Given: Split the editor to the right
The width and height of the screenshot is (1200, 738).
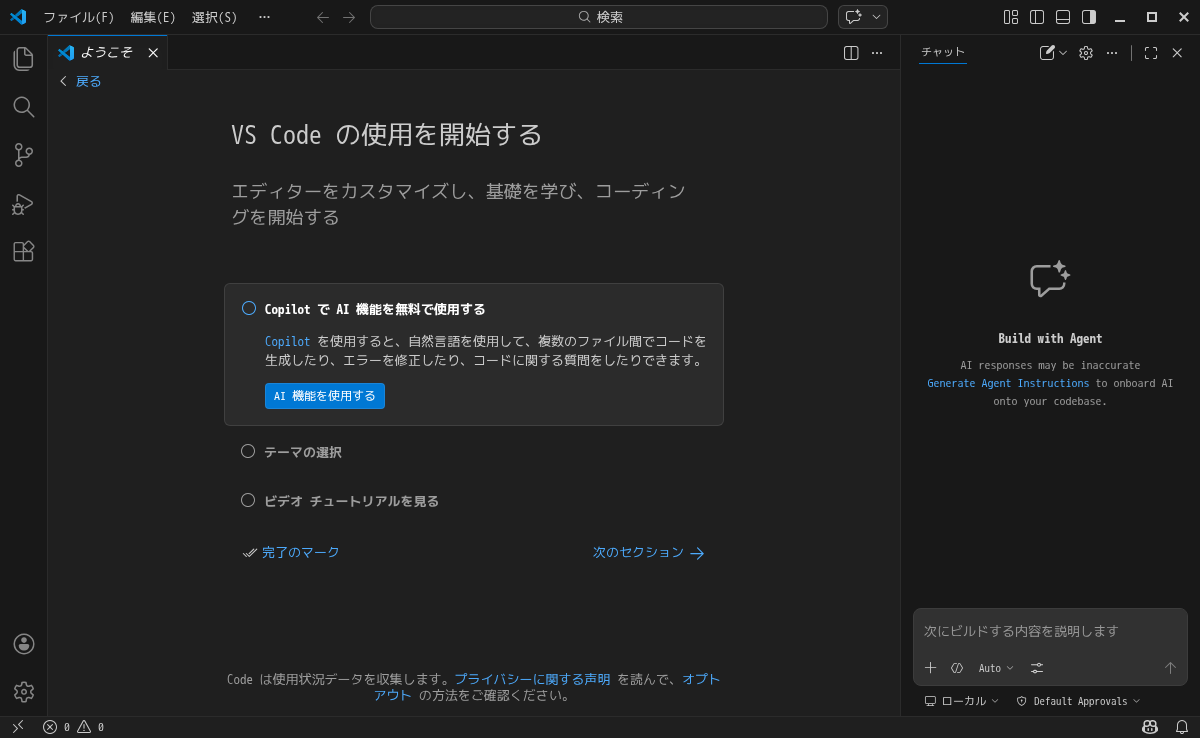Looking at the screenshot, I should pos(851,53).
